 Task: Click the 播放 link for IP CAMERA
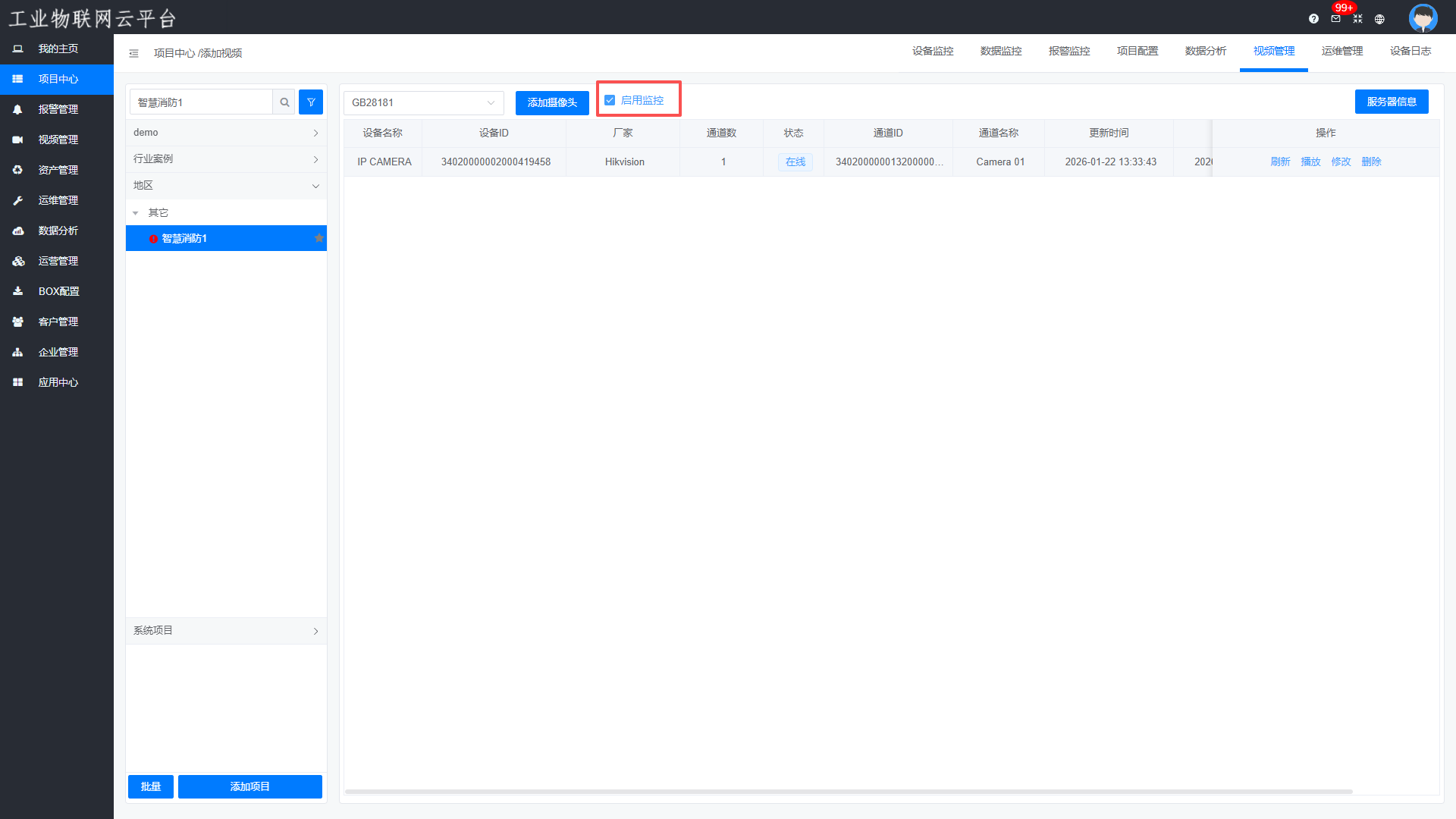tap(1310, 162)
